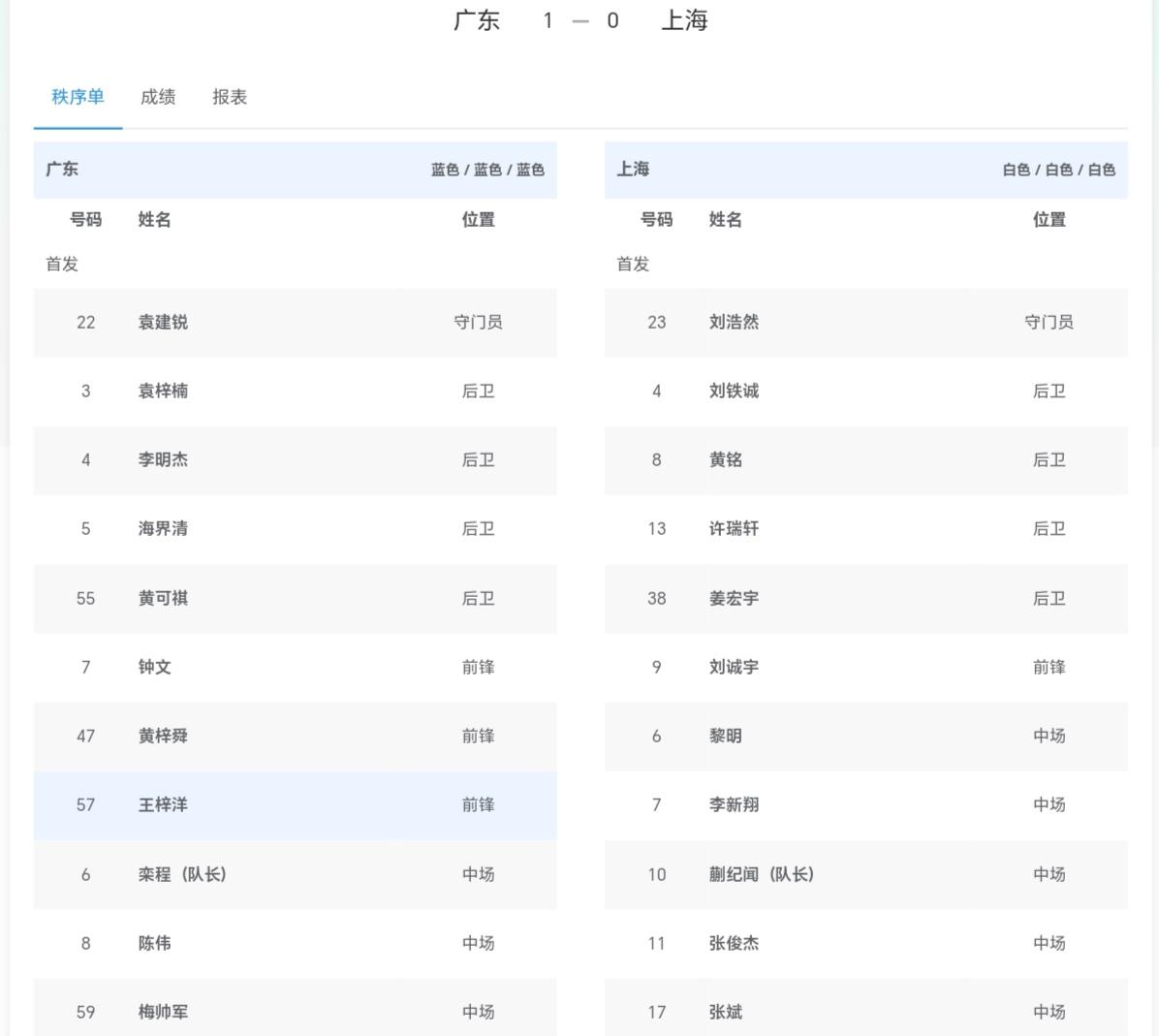Screen dimensions: 1159x1036
Task: Open the 成绩 tab
Action: [x=157, y=97]
